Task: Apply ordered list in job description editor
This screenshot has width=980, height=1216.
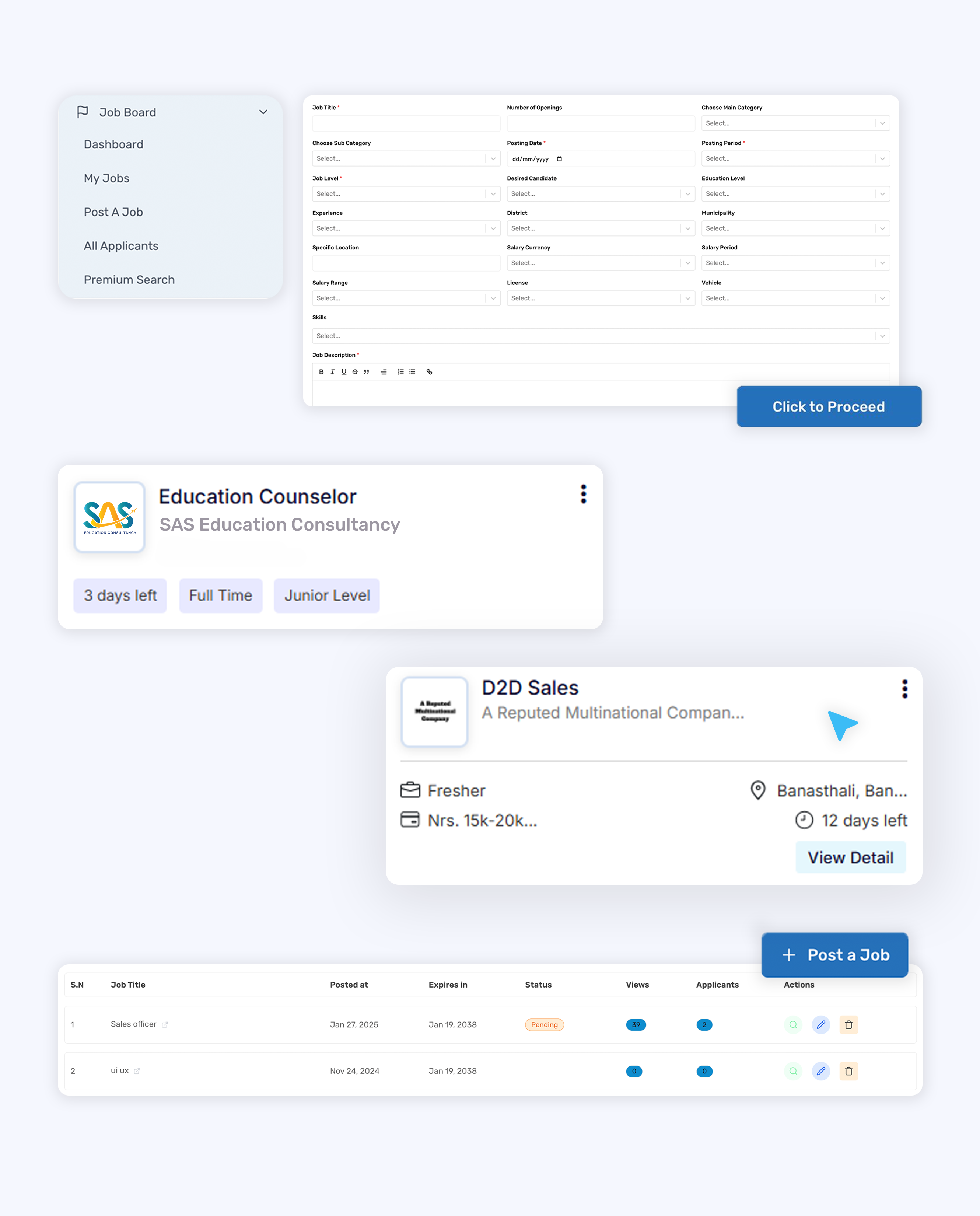Action: tap(400, 371)
